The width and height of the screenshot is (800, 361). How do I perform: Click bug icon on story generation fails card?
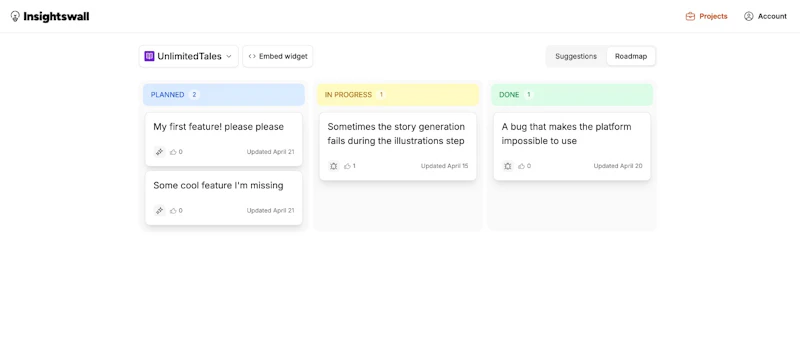(x=334, y=166)
